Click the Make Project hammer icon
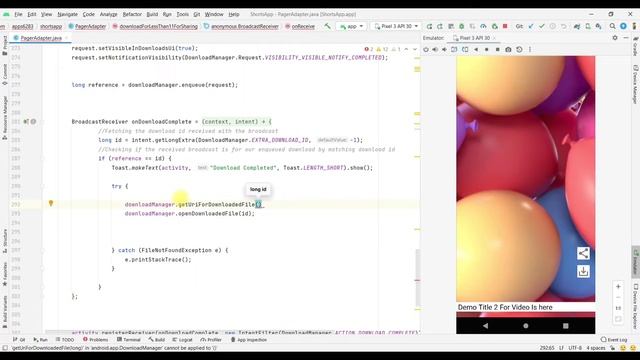640x360 pixels. click(x=327, y=26)
